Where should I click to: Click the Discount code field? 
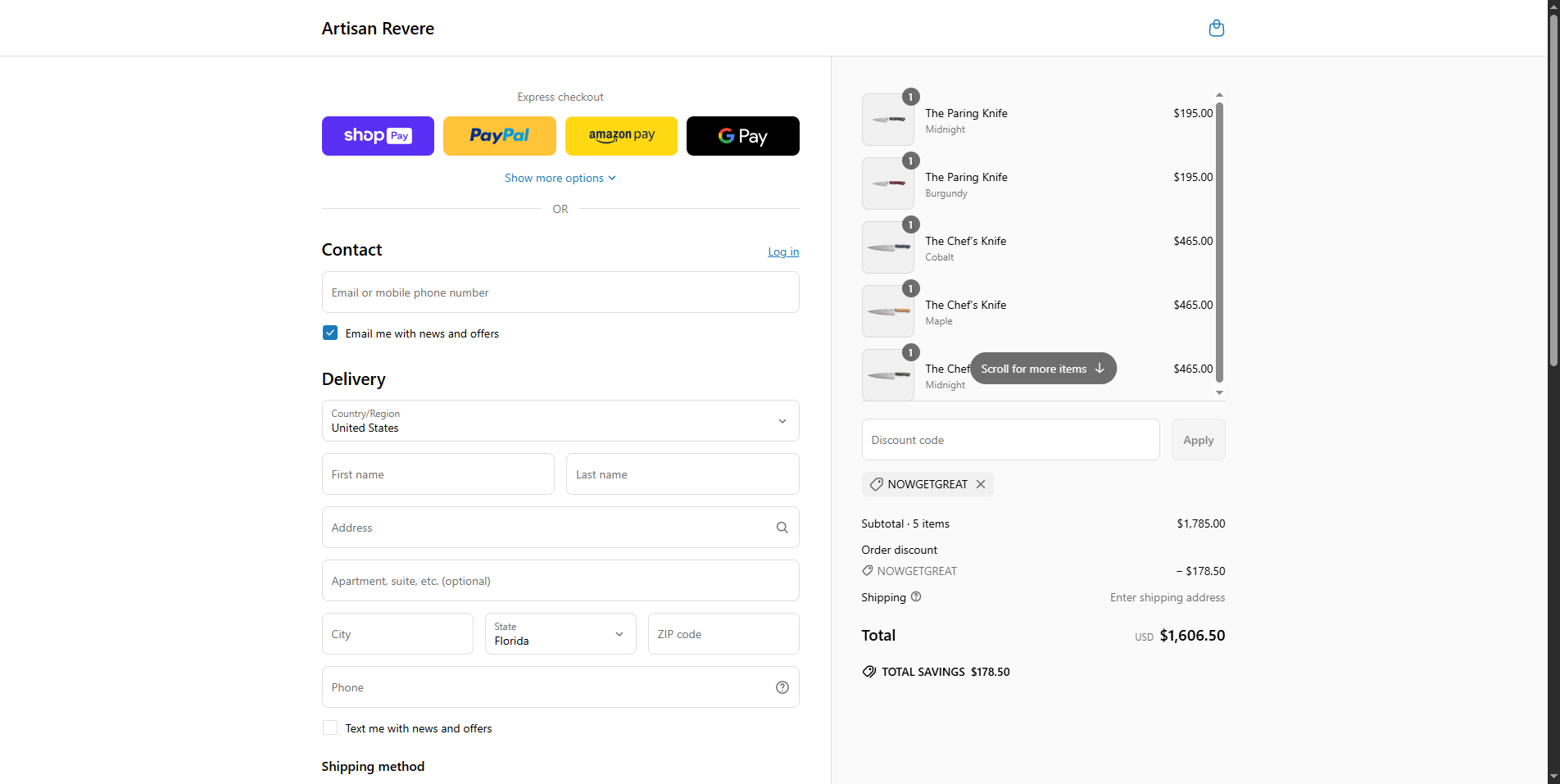[1010, 440]
